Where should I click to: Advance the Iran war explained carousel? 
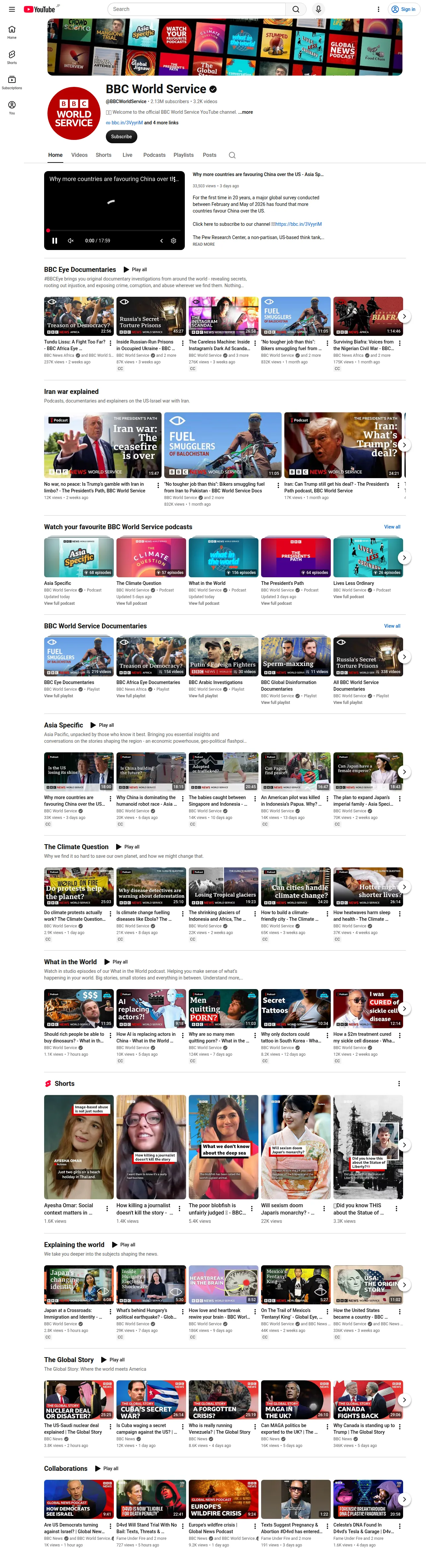point(404,445)
